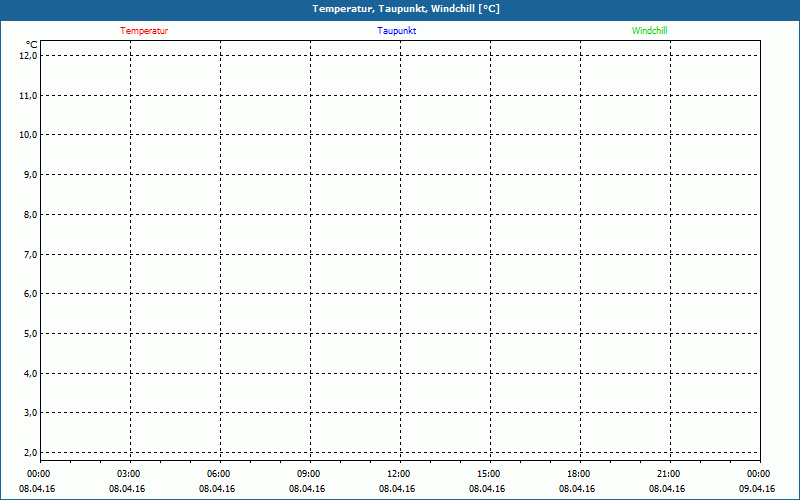The image size is (800, 500).
Task: Click the '08.04.16' date under '03:00'
Action: pyautogui.click(x=127, y=489)
